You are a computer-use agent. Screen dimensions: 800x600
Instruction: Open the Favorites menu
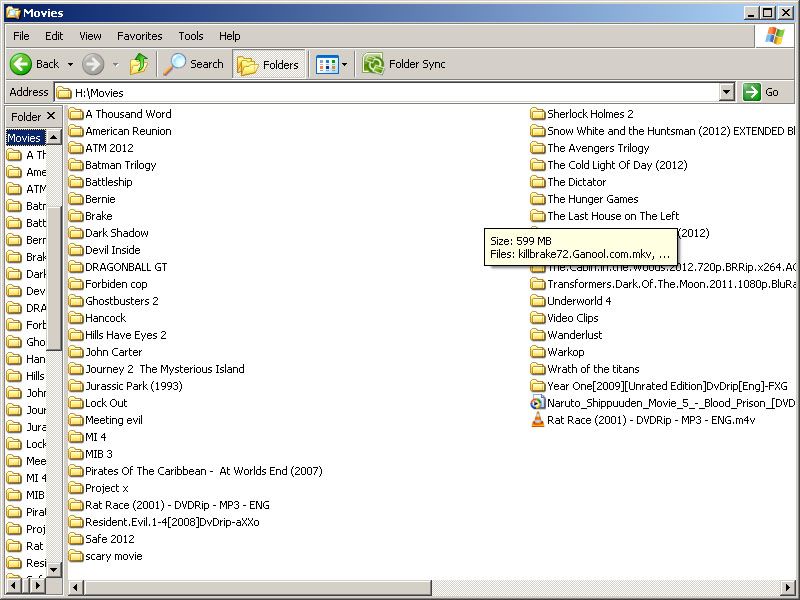coord(139,36)
